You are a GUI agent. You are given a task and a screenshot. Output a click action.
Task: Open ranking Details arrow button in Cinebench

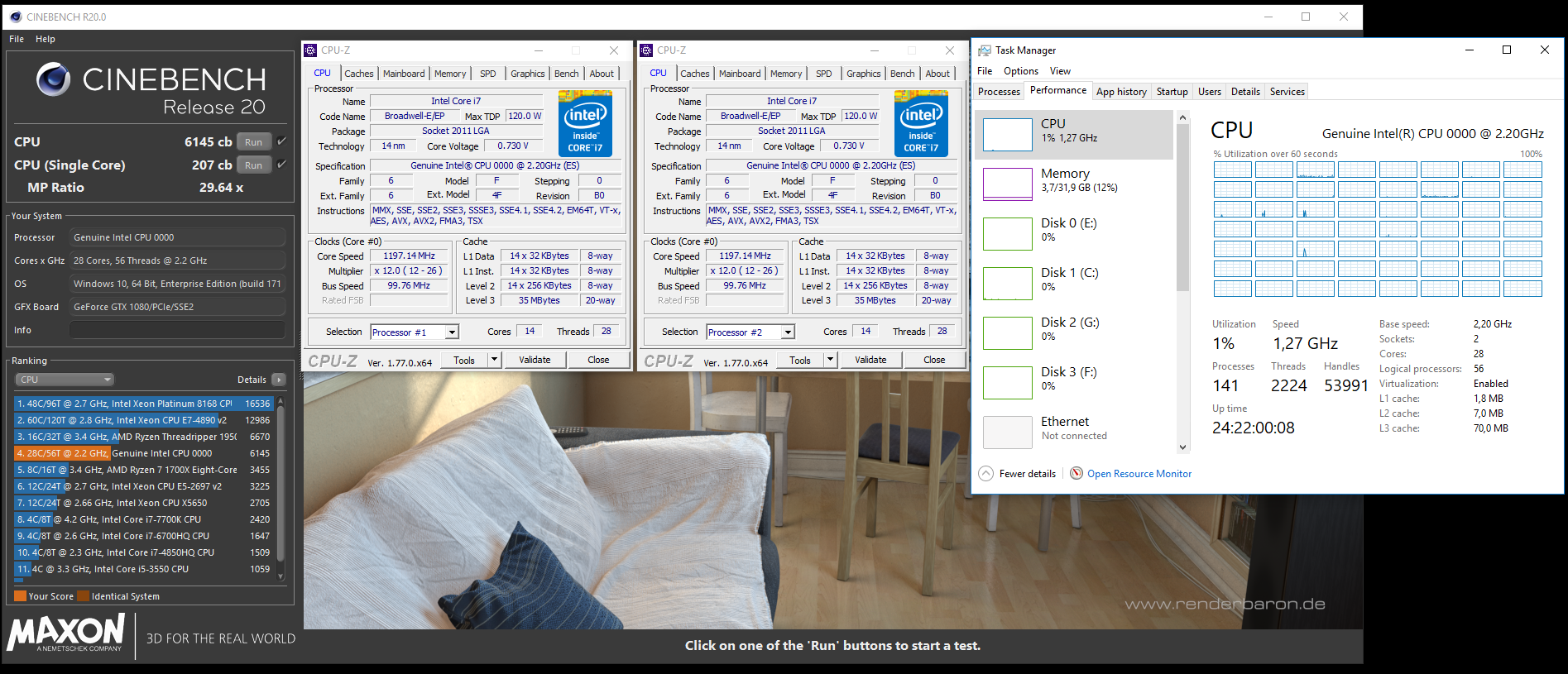(278, 380)
